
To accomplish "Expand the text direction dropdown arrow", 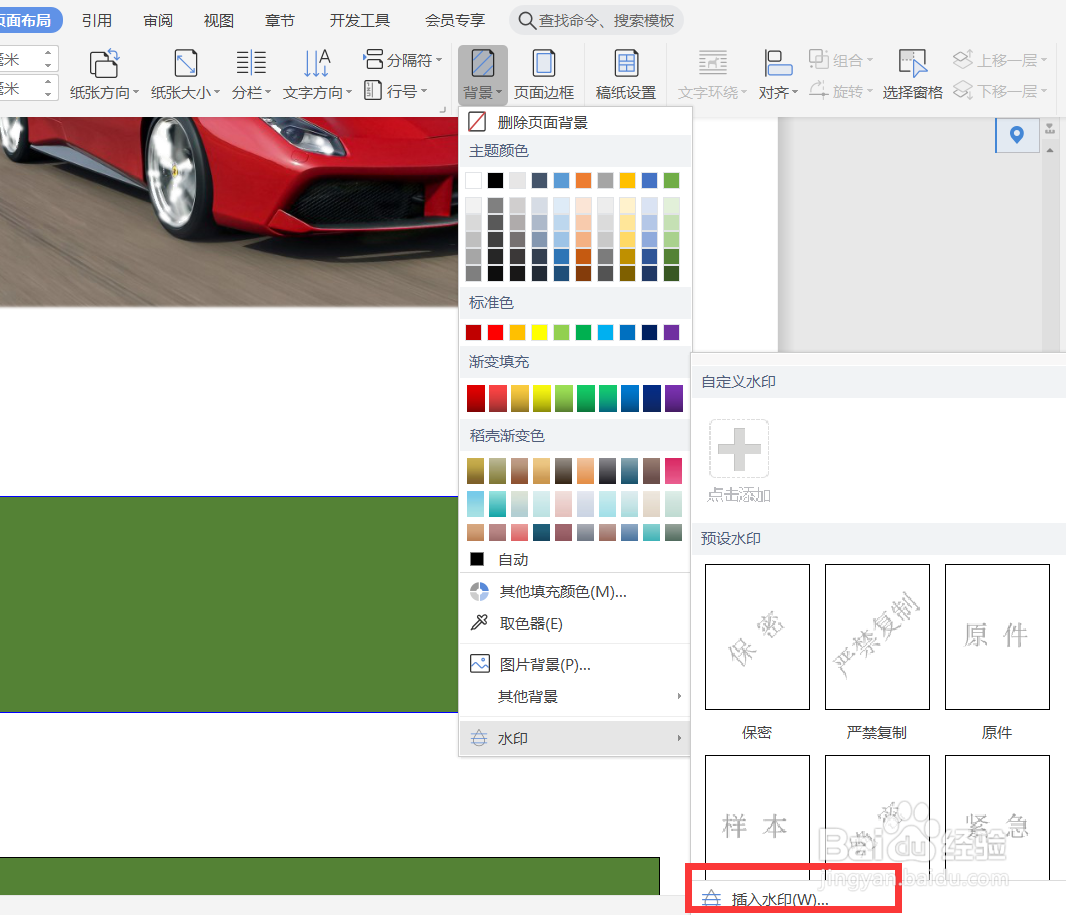I will (x=349, y=92).
